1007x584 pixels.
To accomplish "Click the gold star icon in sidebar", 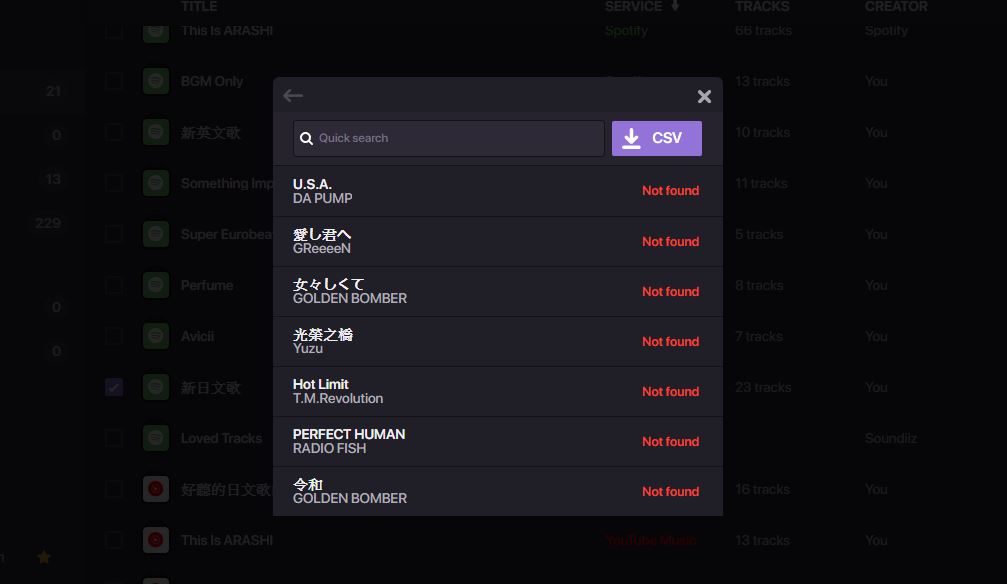I will click(44, 557).
